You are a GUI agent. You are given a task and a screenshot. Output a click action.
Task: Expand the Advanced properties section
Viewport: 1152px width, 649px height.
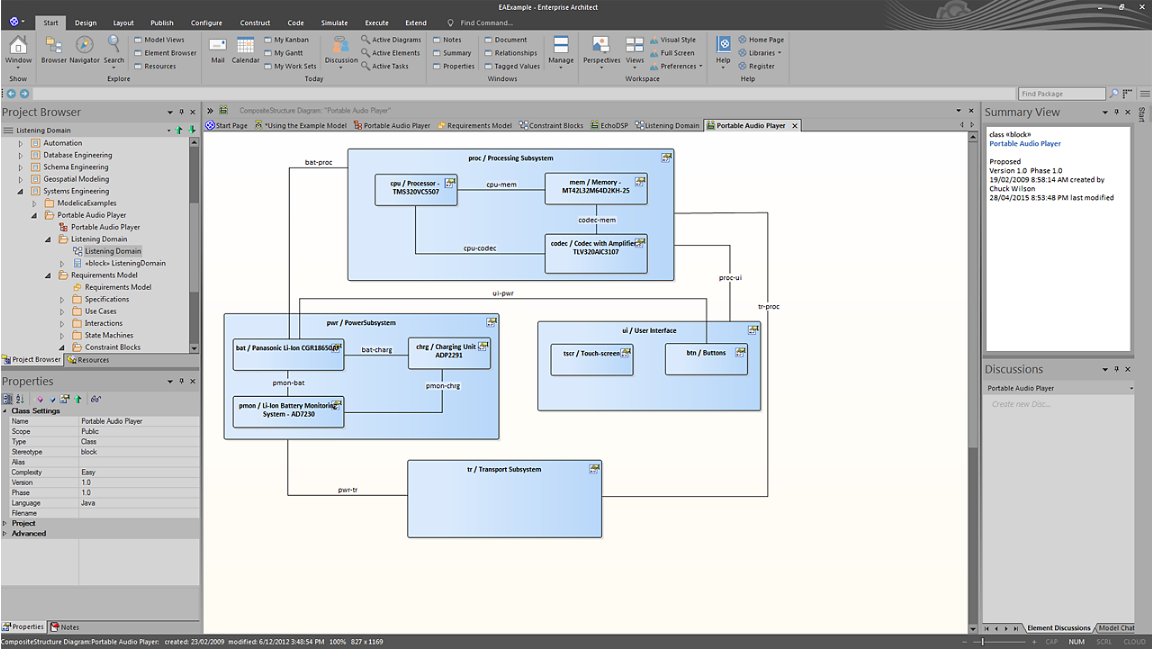pos(5,534)
